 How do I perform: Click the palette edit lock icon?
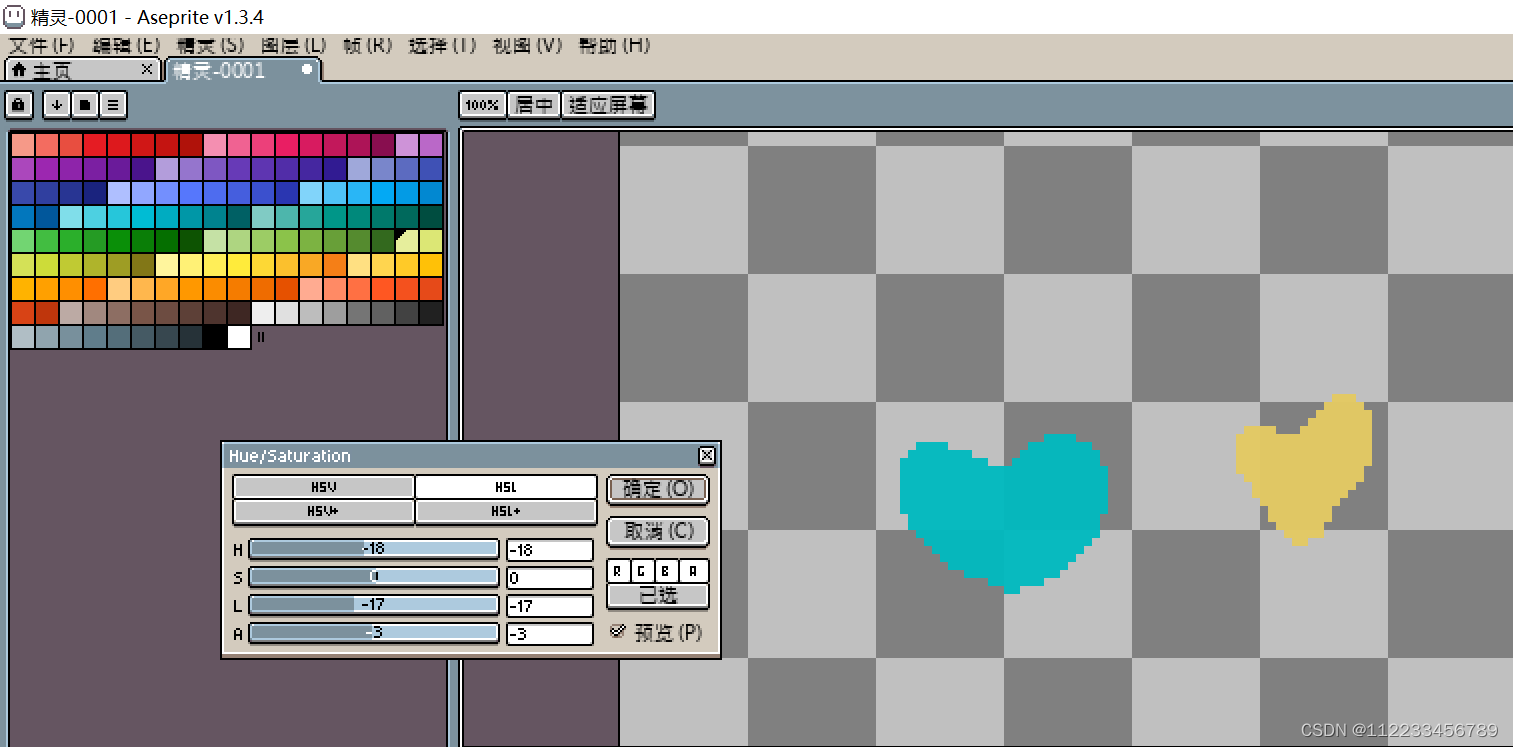click(x=19, y=104)
